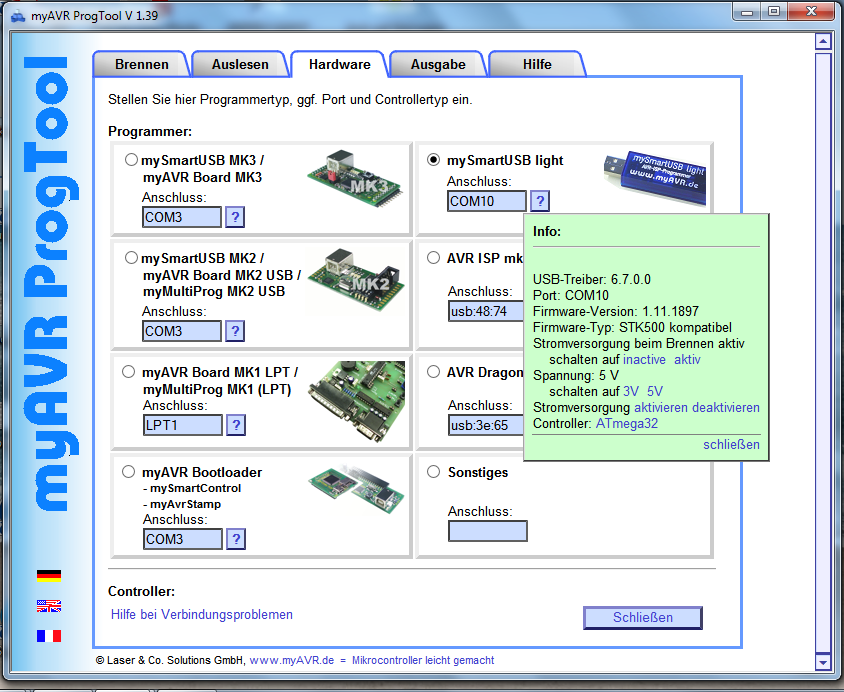Viewport: 844px width, 692px height.
Task: Edit the COM10 port field
Action: pos(487,201)
